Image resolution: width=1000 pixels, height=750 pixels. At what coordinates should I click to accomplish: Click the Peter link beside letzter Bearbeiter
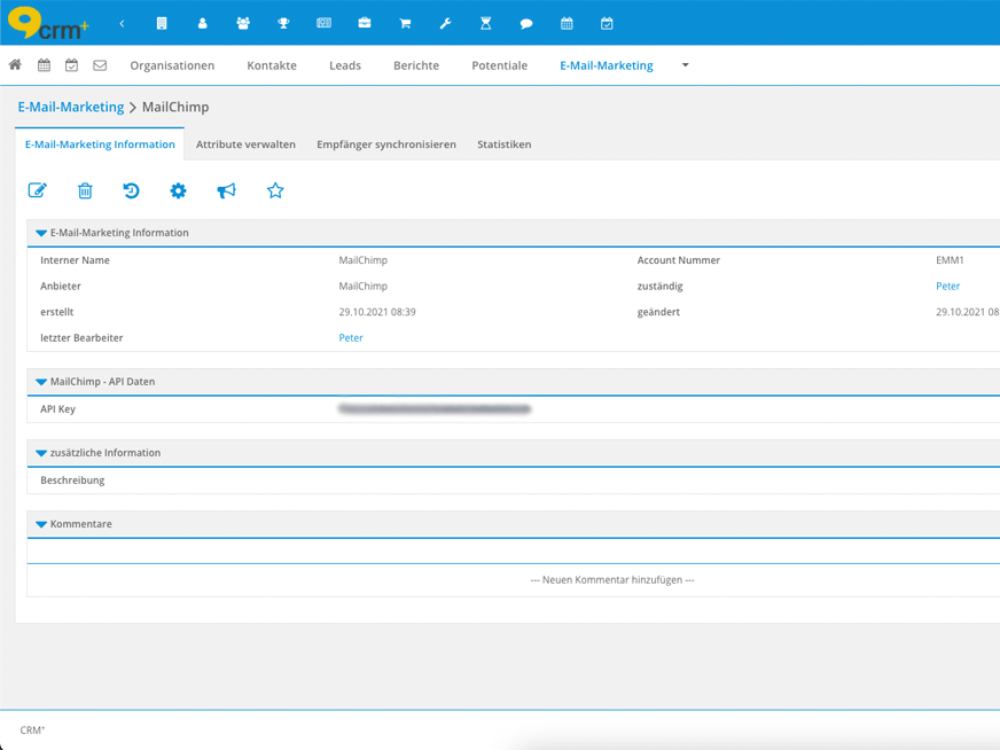(351, 338)
